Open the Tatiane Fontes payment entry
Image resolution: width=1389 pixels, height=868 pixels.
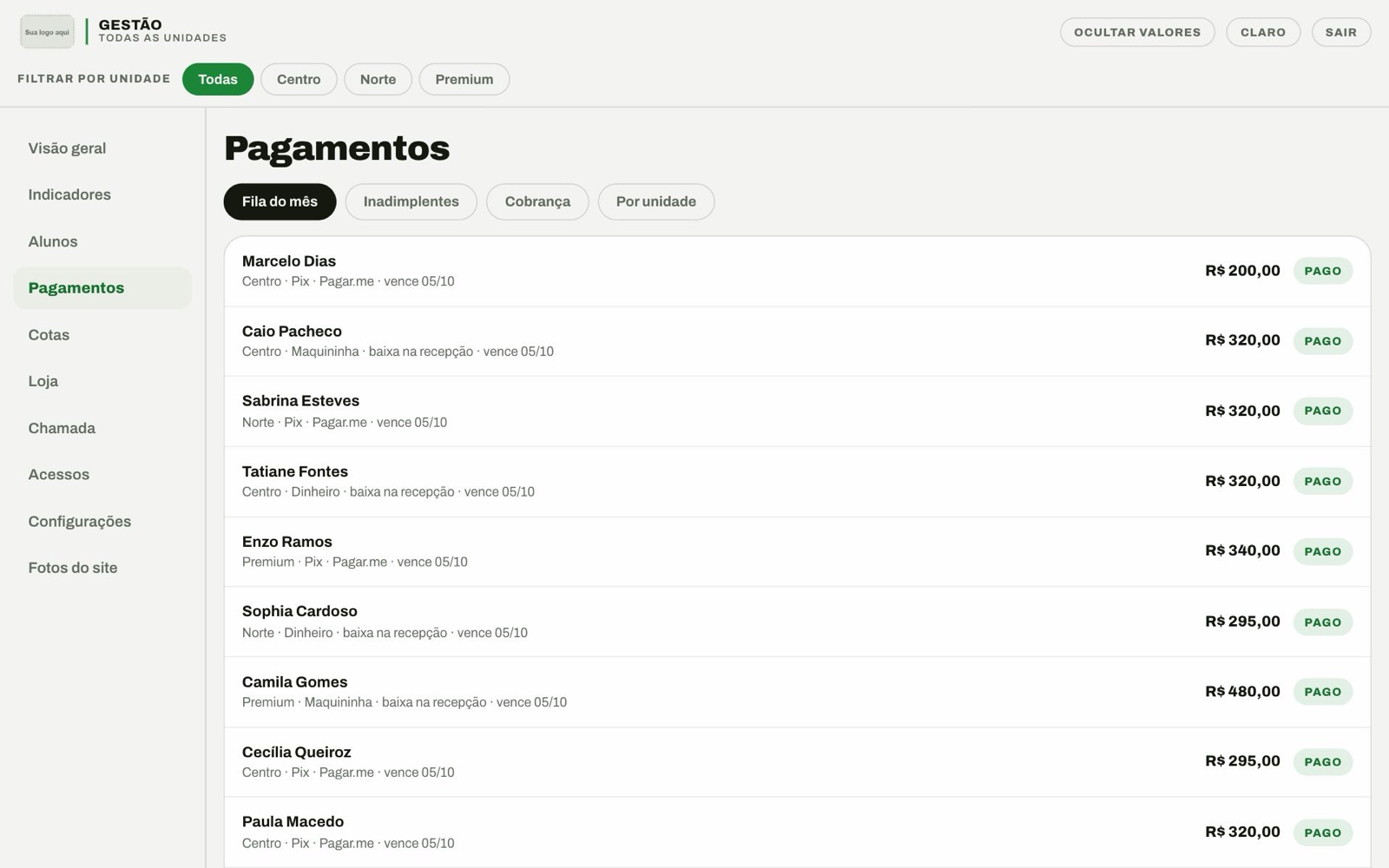click(797, 482)
